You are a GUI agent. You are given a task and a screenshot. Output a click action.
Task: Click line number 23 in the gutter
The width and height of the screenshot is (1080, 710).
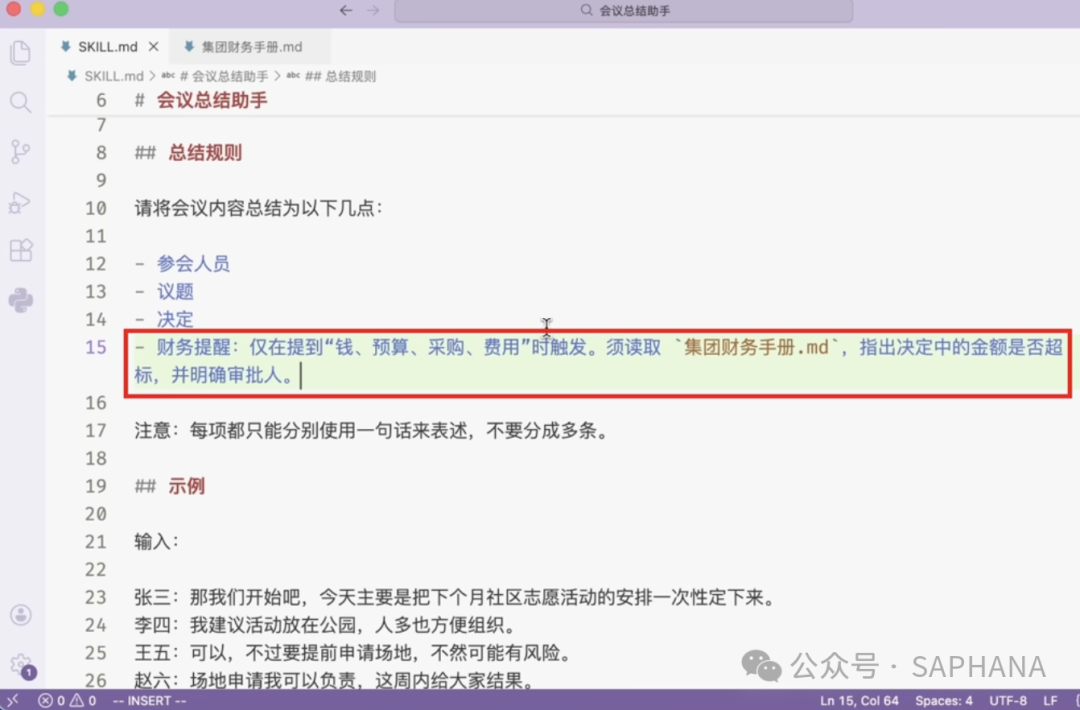coord(96,597)
